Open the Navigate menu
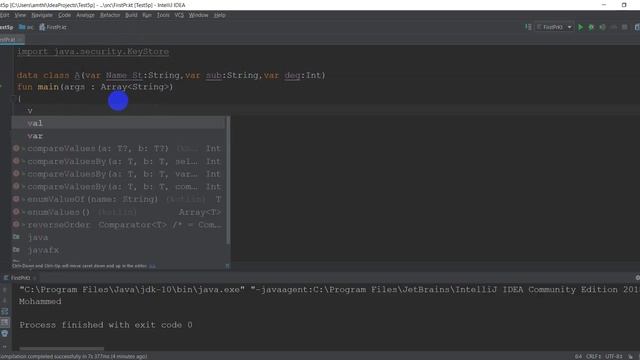 (x=42, y=15)
